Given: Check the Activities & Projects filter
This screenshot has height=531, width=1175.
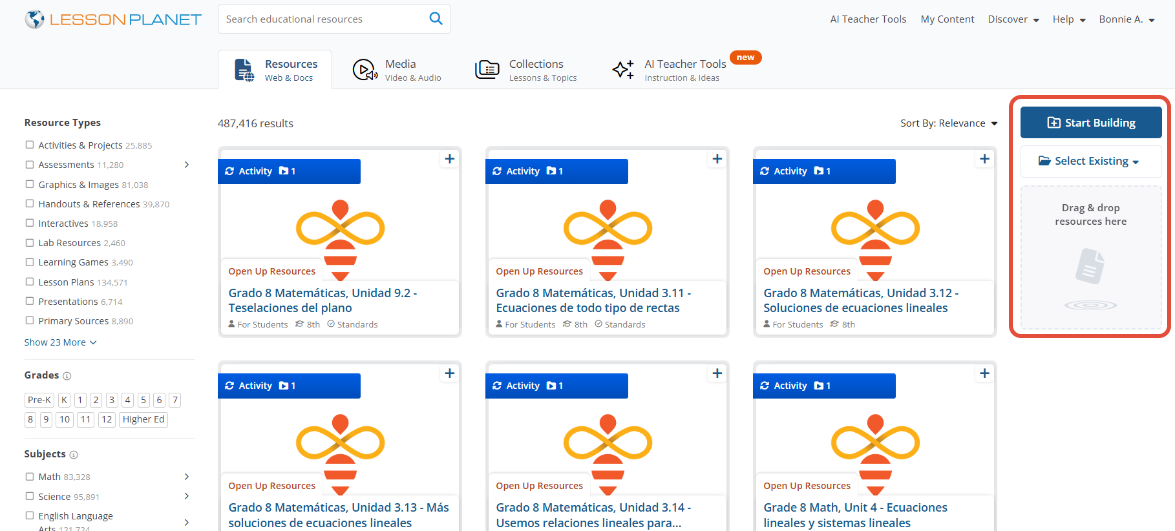Looking at the screenshot, I should [x=30, y=145].
